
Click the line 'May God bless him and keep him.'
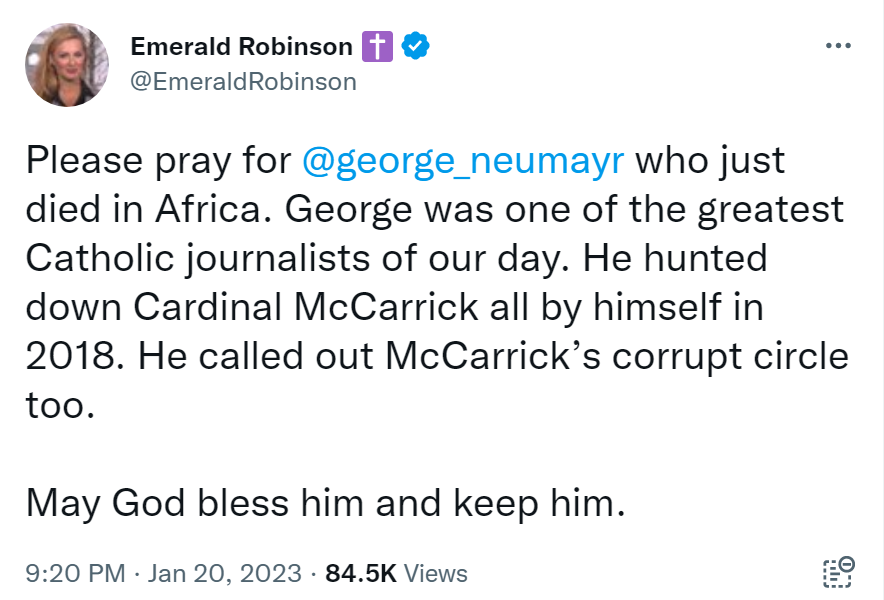[325, 503]
